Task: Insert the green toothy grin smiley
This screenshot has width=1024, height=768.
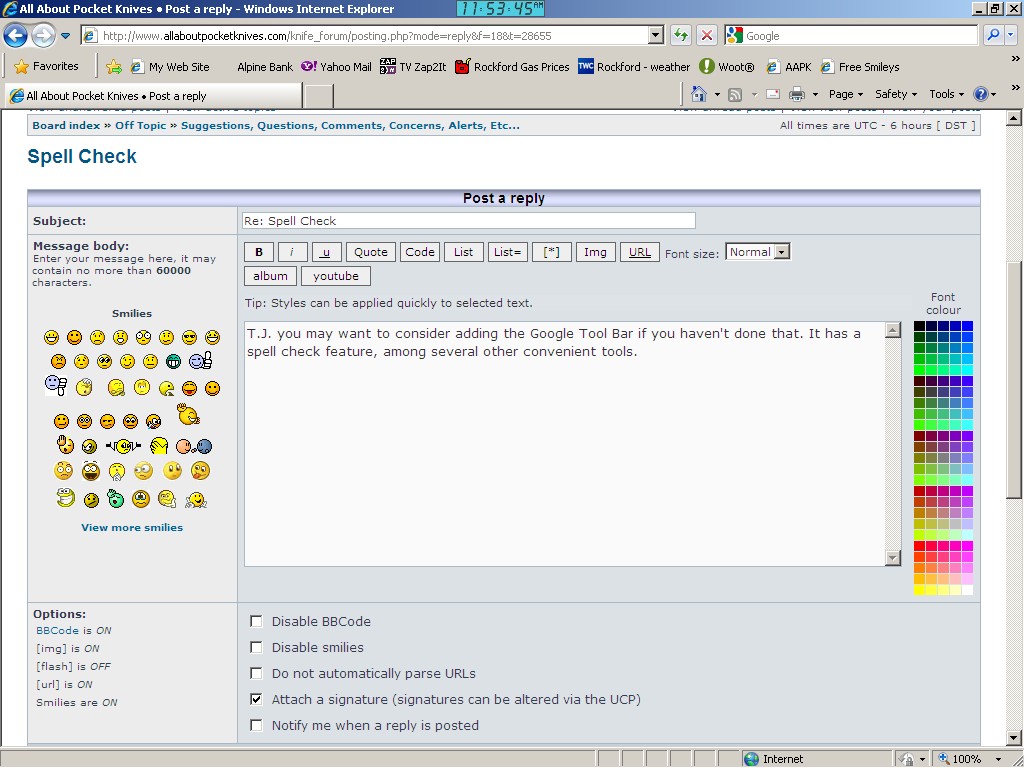Action: click(173, 361)
